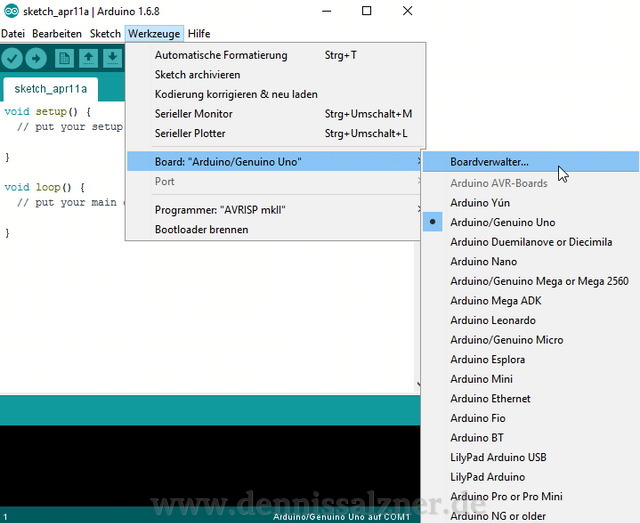The width and height of the screenshot is (640, 523).
Task: Select Arduino/Genuino Micro board
Action: pyautogui.click(x=531, y=340)
